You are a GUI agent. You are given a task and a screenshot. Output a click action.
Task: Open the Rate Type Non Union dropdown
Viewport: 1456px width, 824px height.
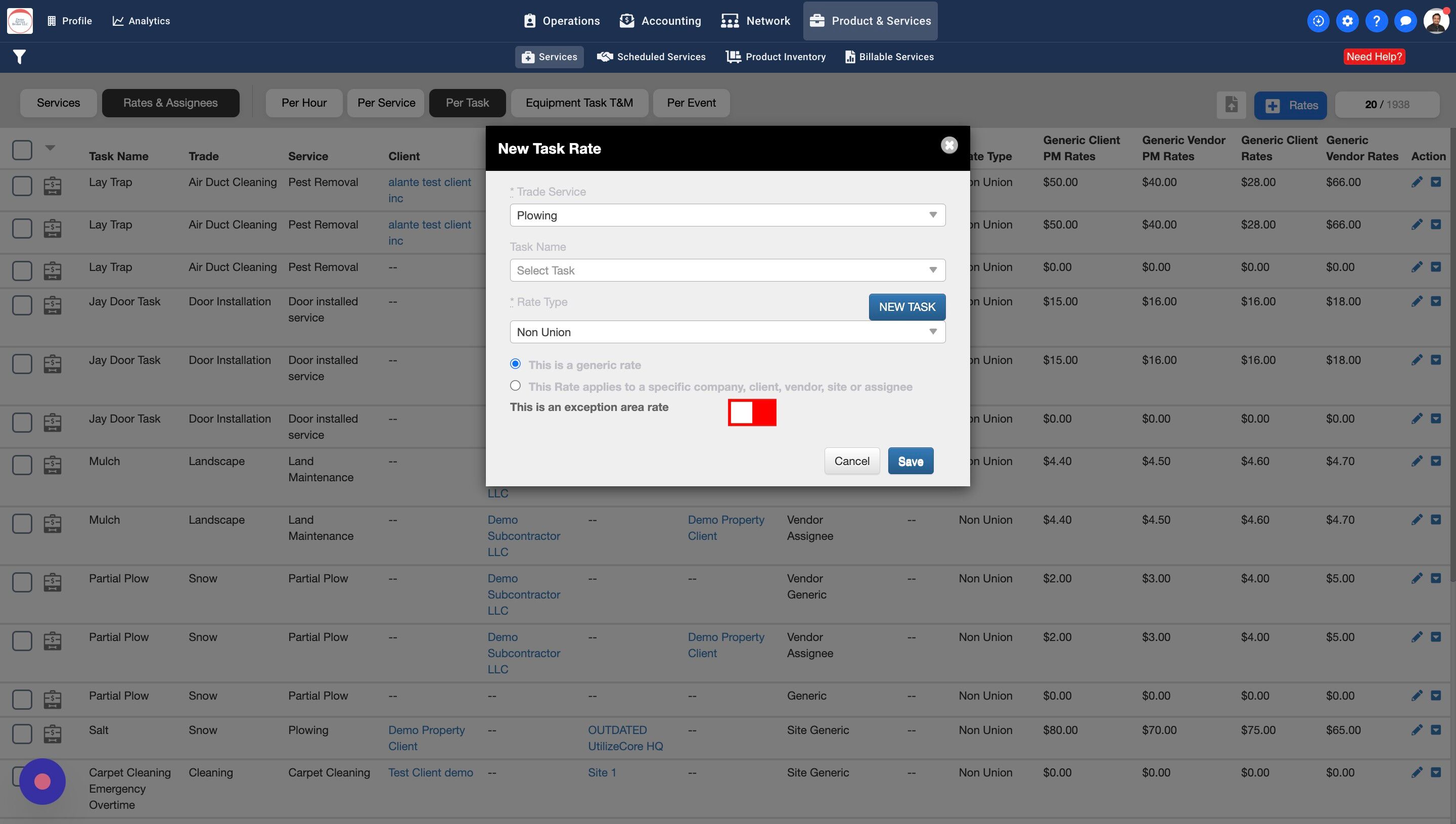click(727, 332)
